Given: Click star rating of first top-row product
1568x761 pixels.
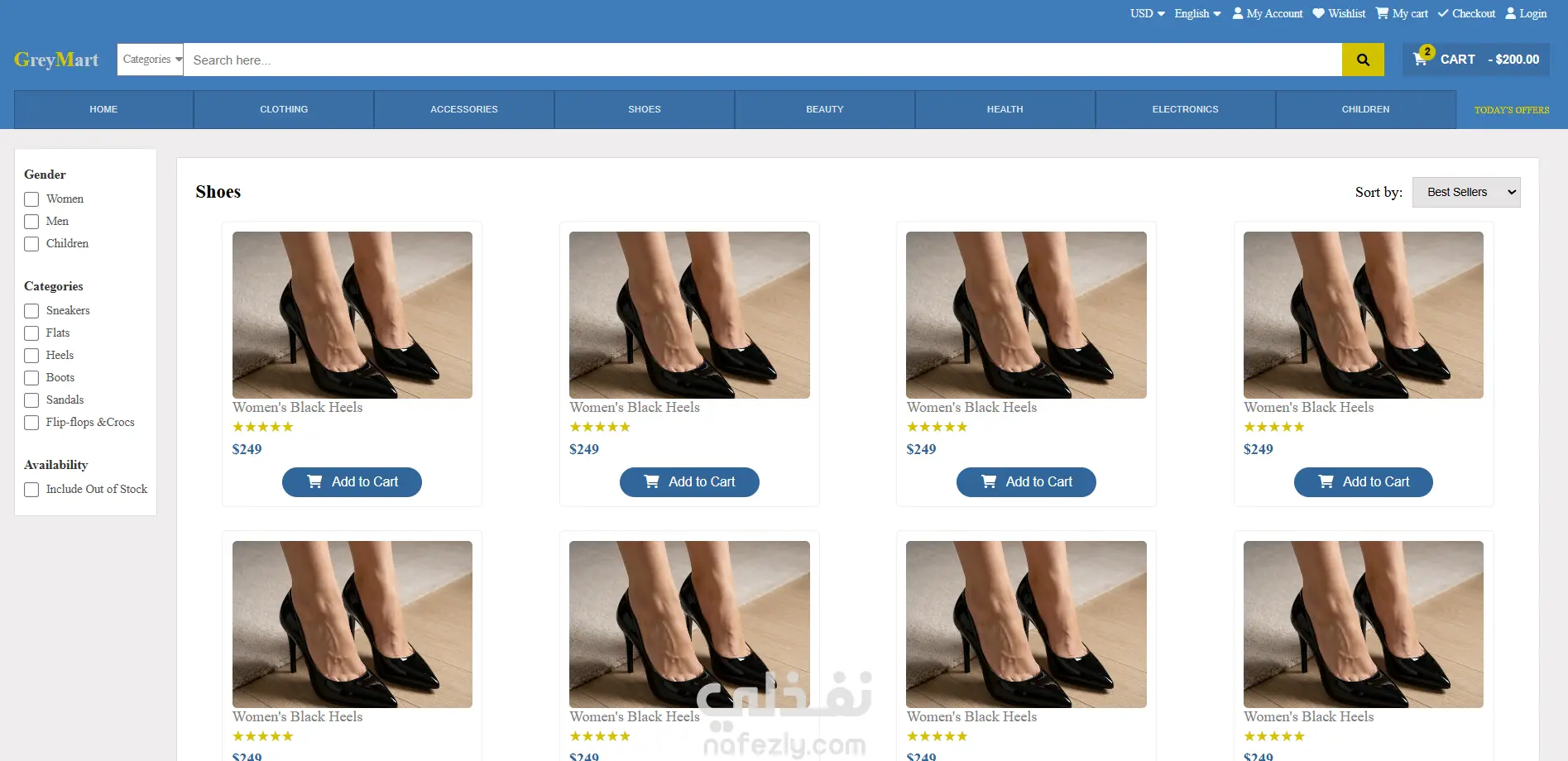Looking at the screenshot, I should pyautogui.click(x=263, y=427).
